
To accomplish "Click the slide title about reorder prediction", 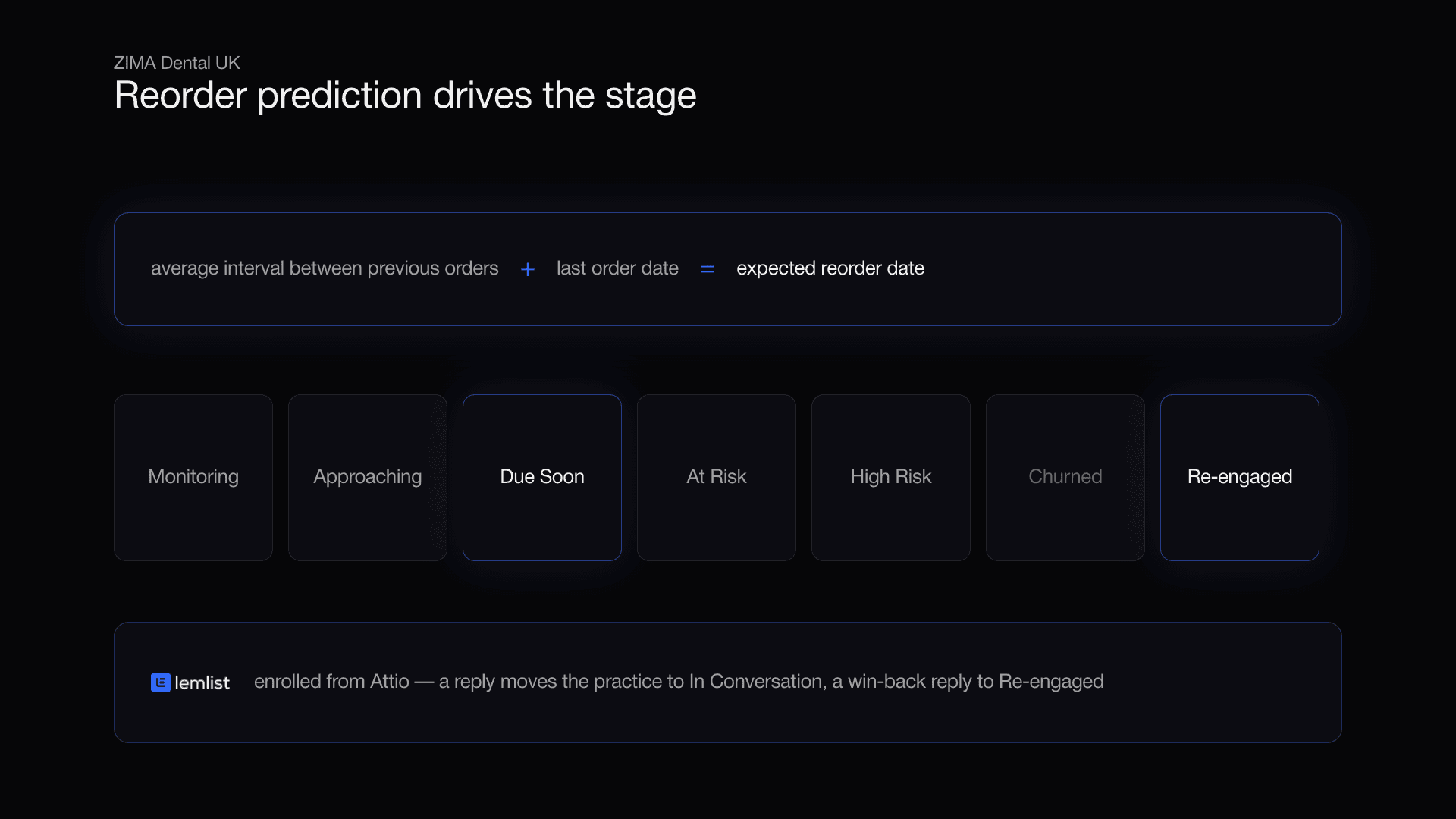I will click(405, 96).
